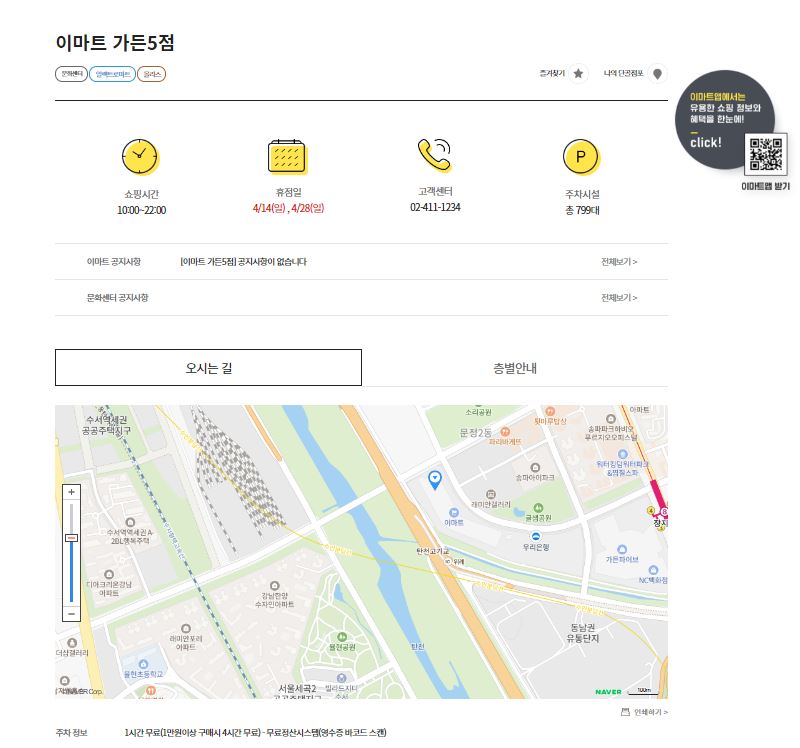Click the emart app QR code
Screen dimensions: 800x748
[765, 154]
